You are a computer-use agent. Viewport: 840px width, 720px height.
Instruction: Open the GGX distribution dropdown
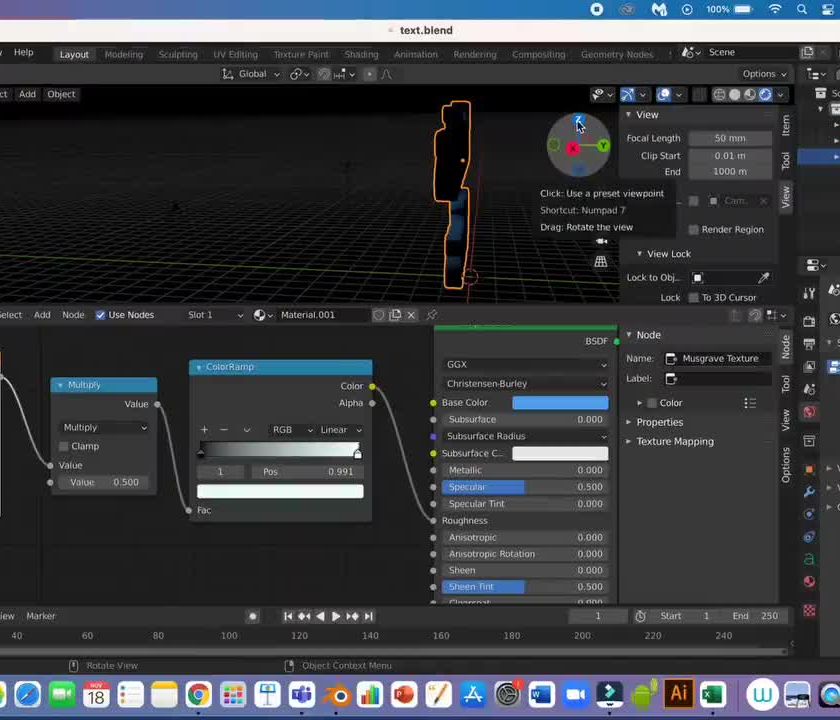click(525, 365)
